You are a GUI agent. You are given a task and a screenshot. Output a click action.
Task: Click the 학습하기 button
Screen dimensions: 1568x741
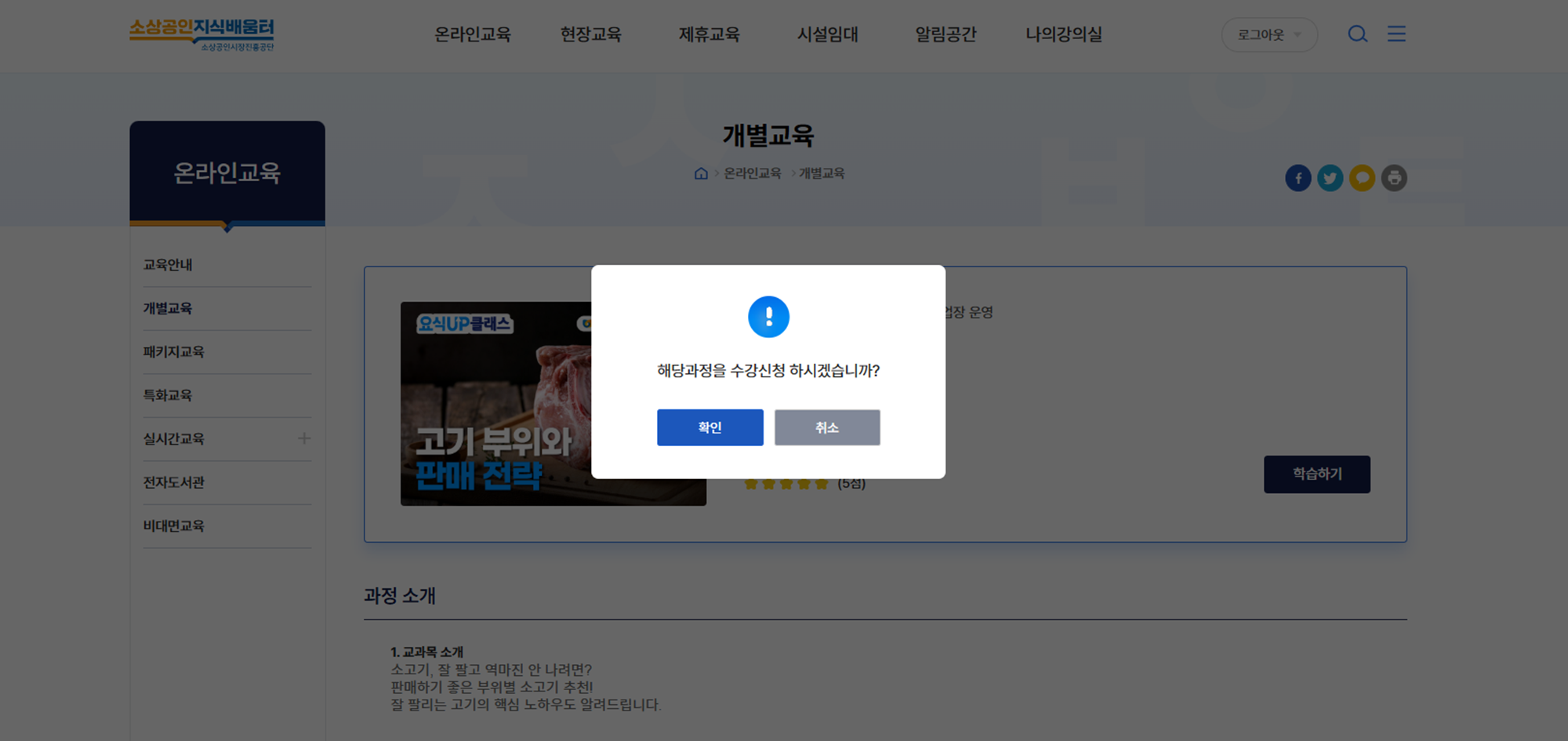pos(1317,474)
